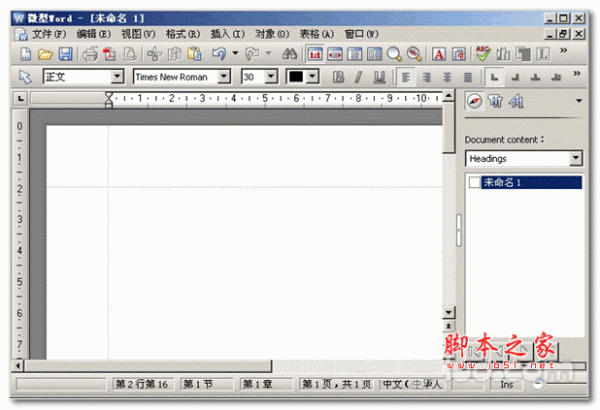The width and height of the screenshot is (600, 410).
Task: Export as PDF using the red PDF icon
Action: coord(109,54)
